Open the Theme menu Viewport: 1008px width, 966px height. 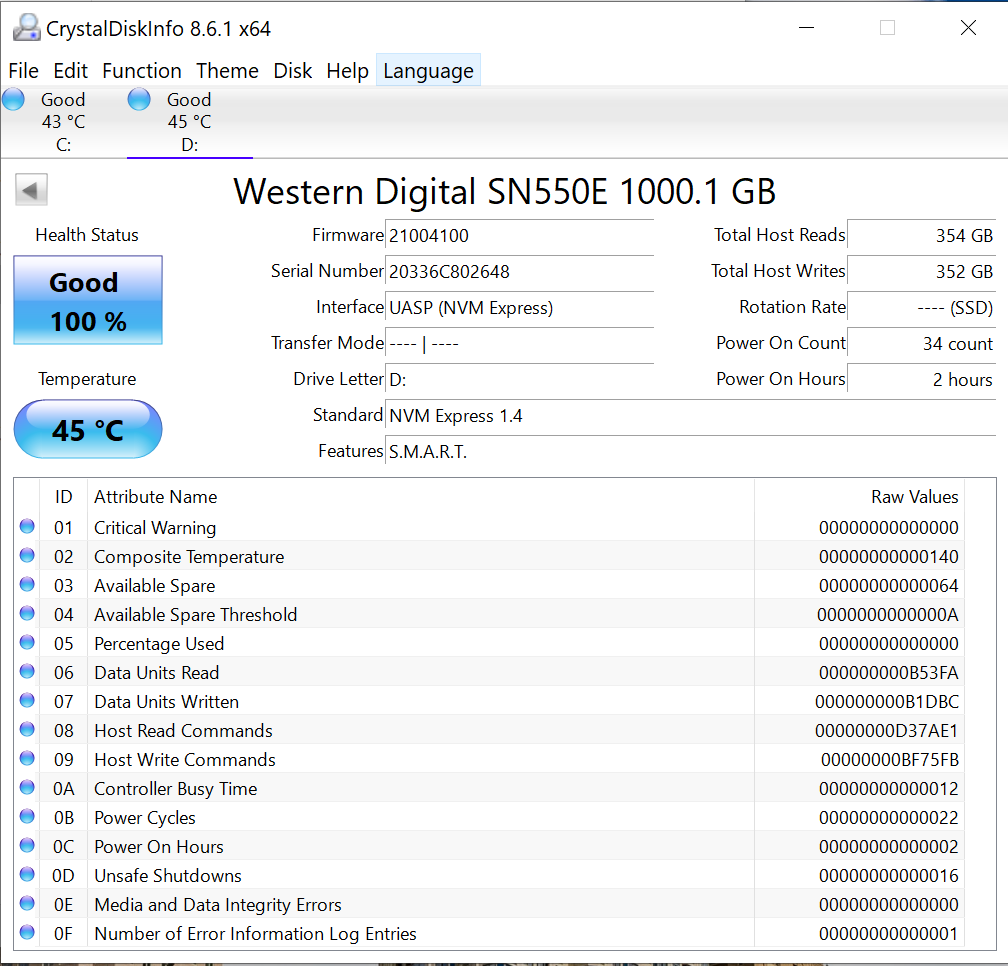coord(227,71)
